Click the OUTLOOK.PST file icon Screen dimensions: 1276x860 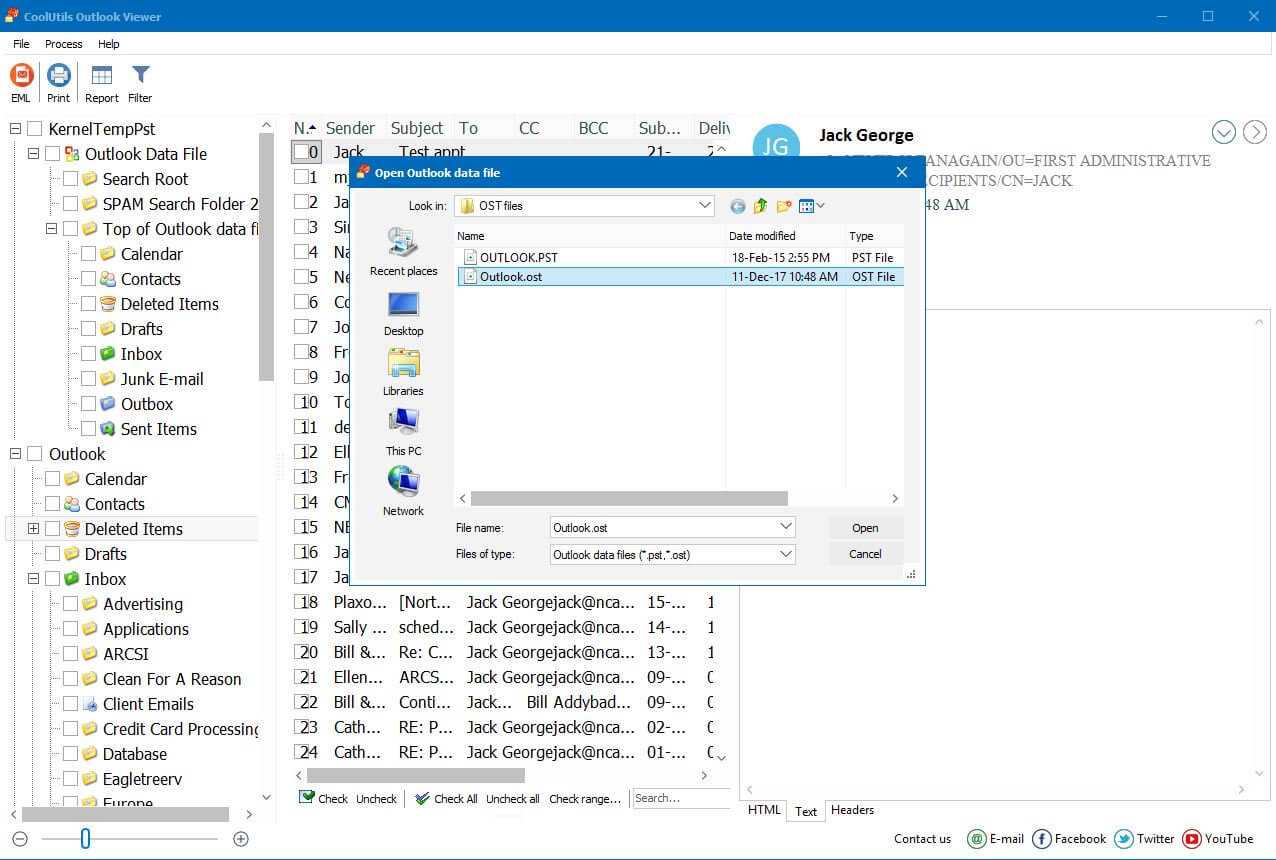point(471,257)
